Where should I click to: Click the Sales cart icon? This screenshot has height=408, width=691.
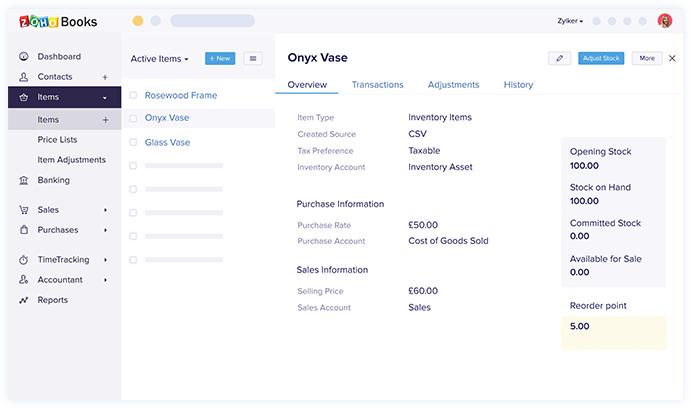point(24,210)
